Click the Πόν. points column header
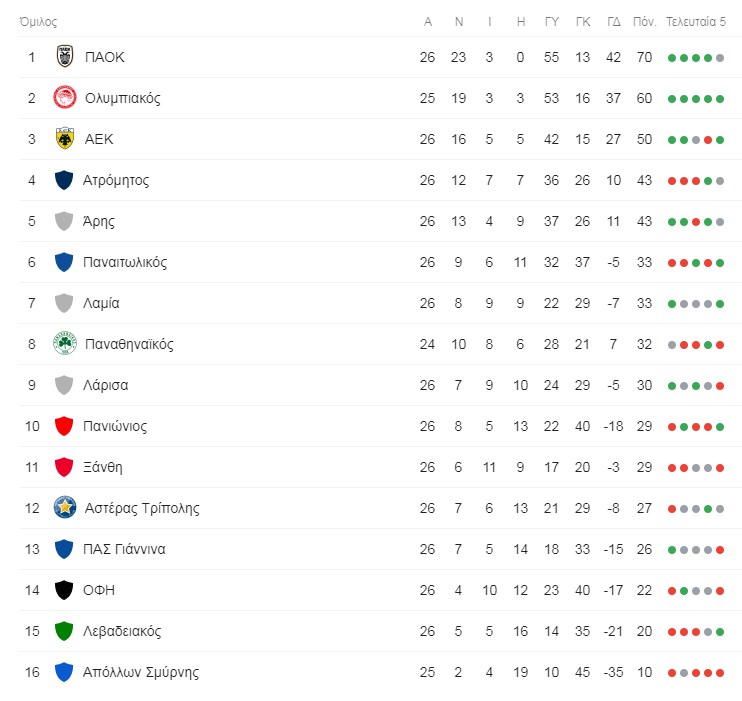The image size is (742, 701). [x=644, y=22]
